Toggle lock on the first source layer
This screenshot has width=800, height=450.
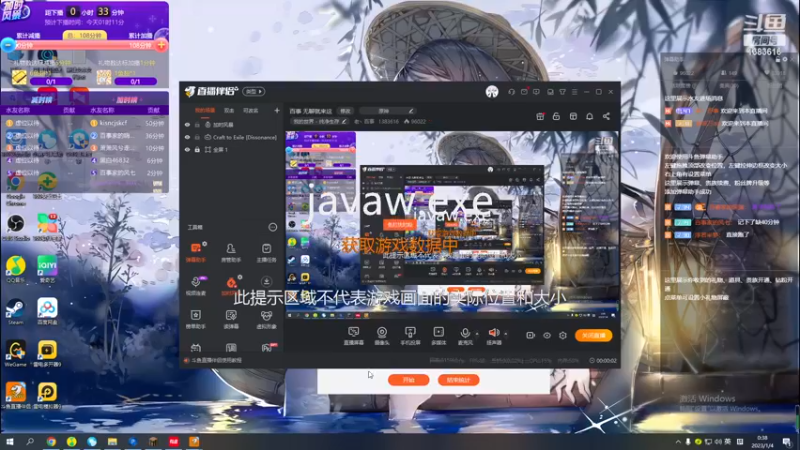tap(197, 124)
